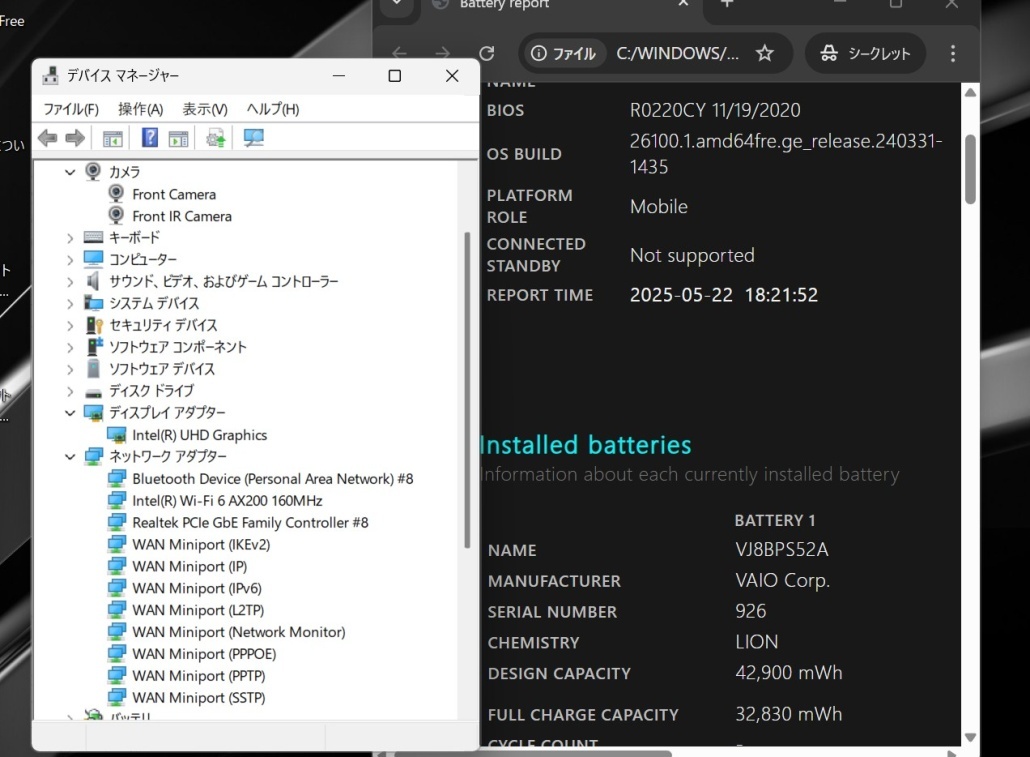The width and height of the screenshot is (1030, 757).
Task: Click the browser scrollbar down arrow
Action: coord(970,737)
